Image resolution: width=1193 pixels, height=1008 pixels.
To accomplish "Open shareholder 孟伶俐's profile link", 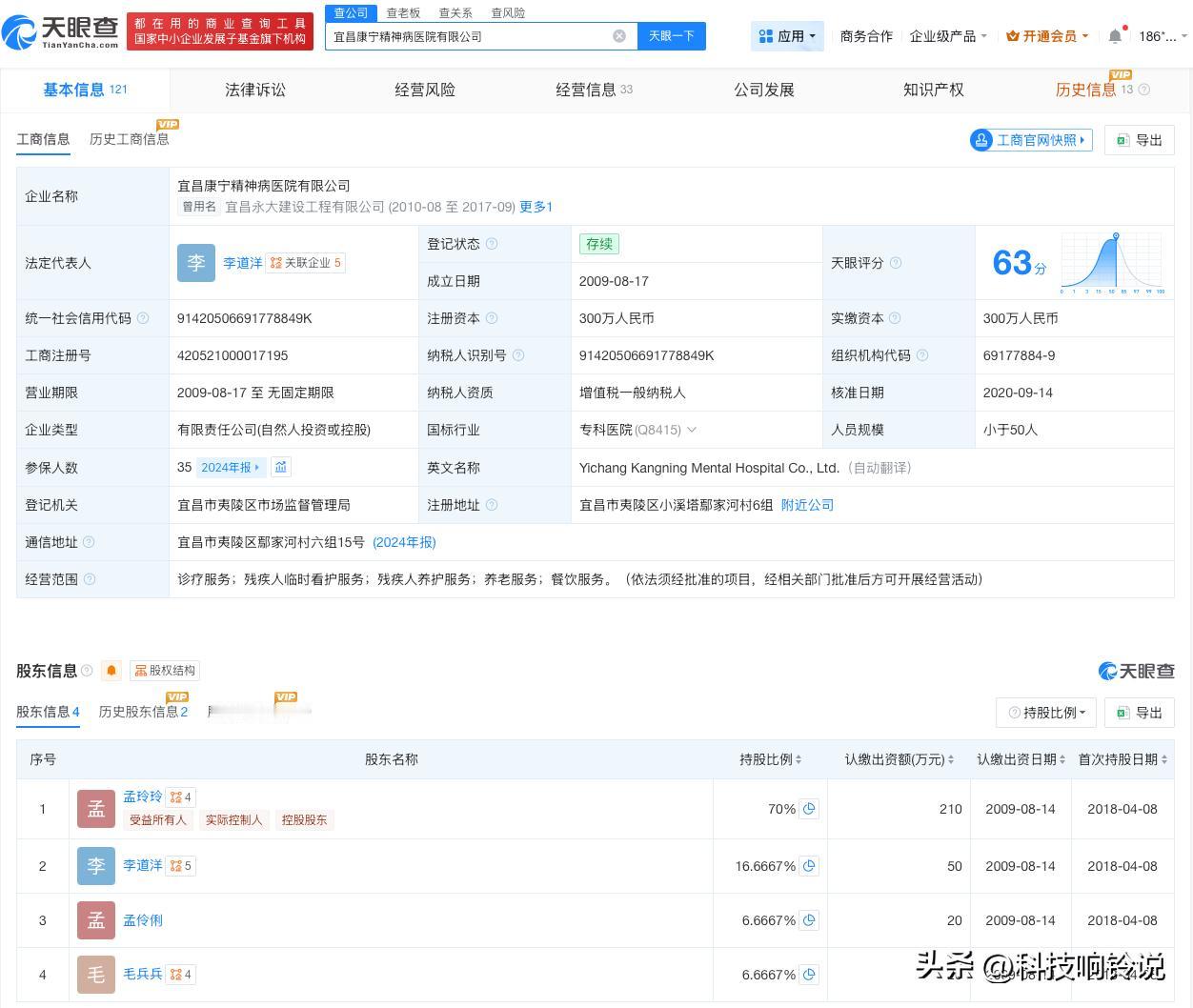I will (143, 920).
